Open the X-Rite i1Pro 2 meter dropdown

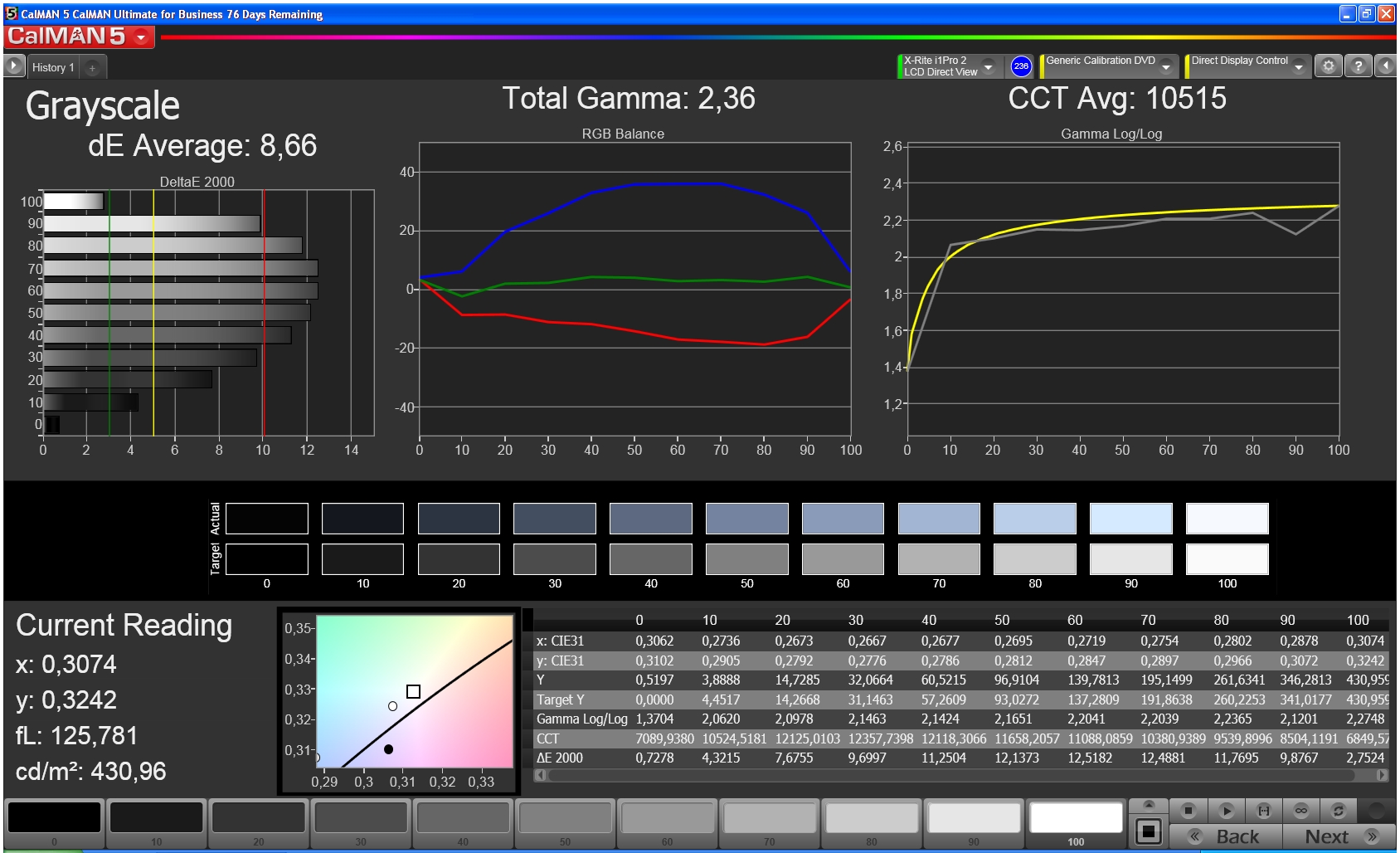pyautogui.click(x=988, y=66)
